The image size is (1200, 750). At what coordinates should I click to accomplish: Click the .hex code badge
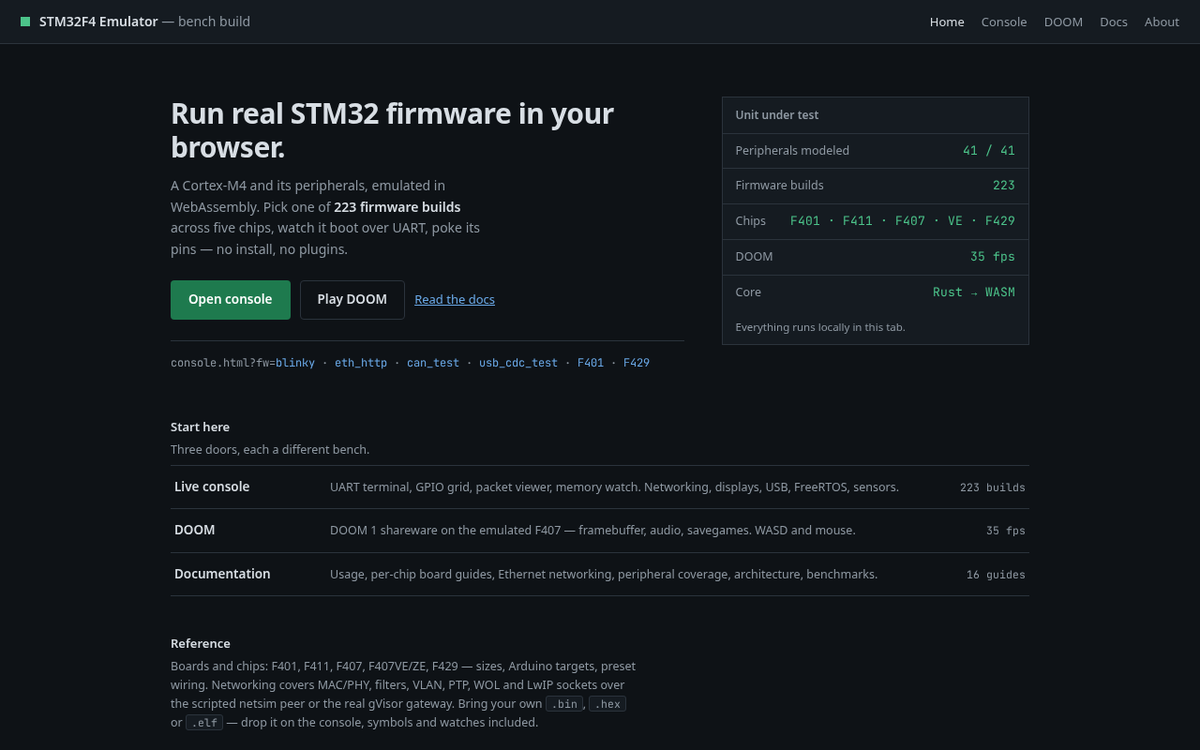607,704
